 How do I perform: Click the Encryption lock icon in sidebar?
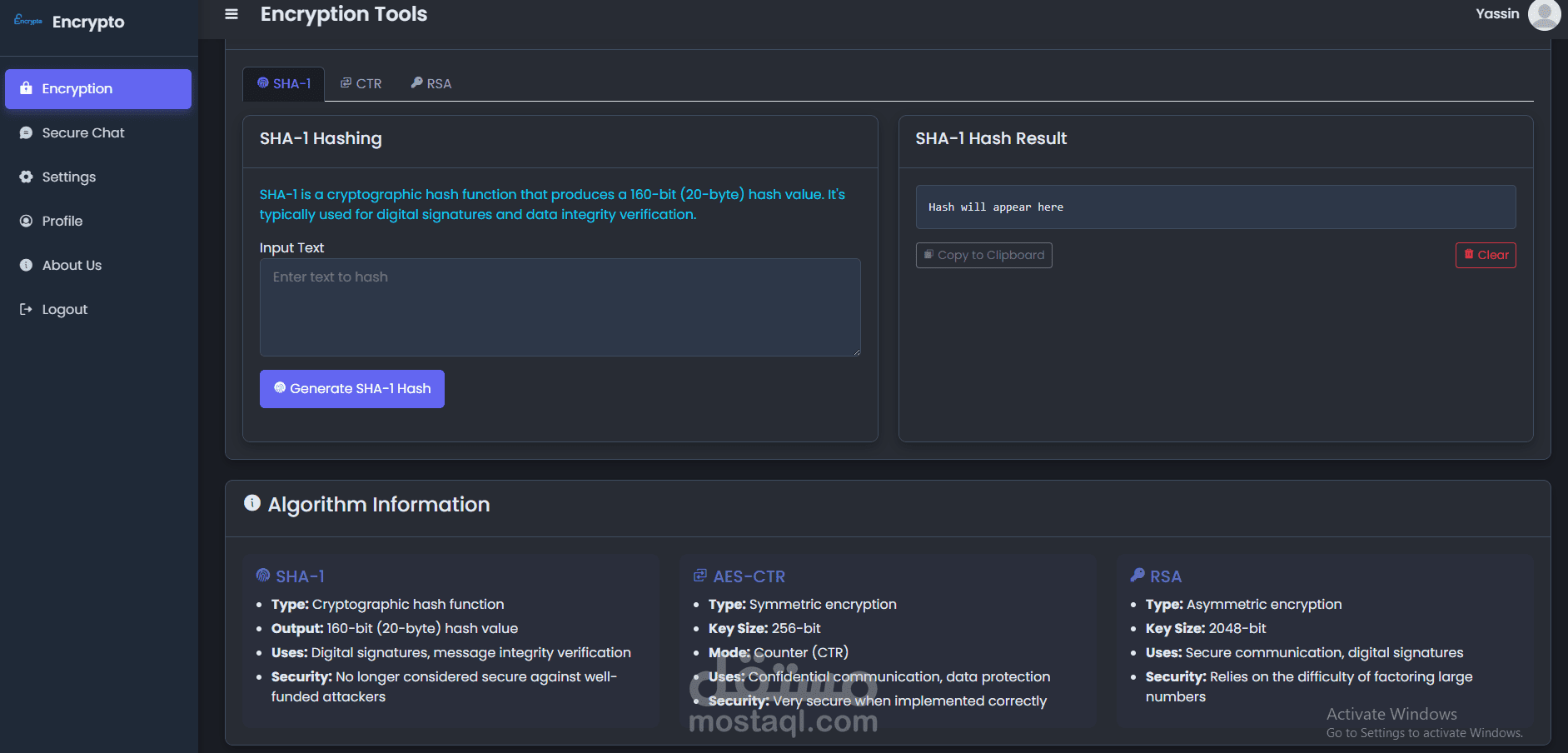26,88
